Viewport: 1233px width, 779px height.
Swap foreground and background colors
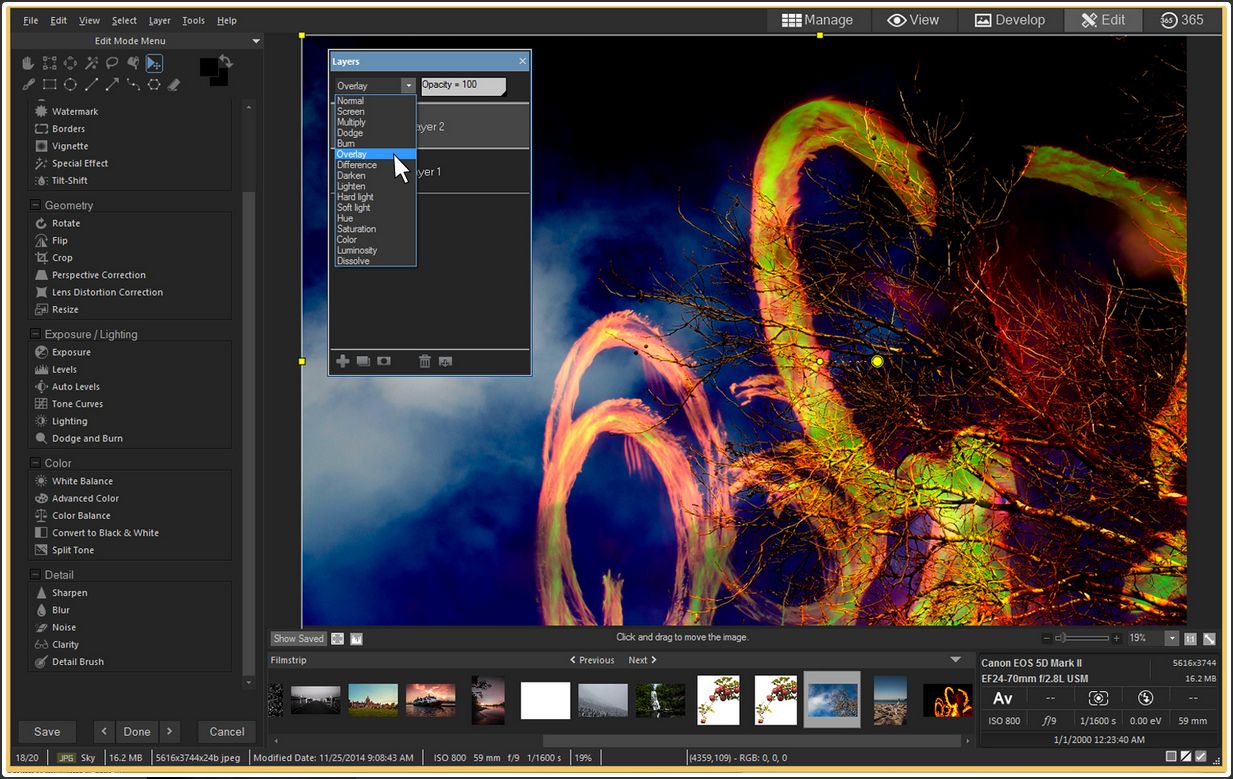226,63
